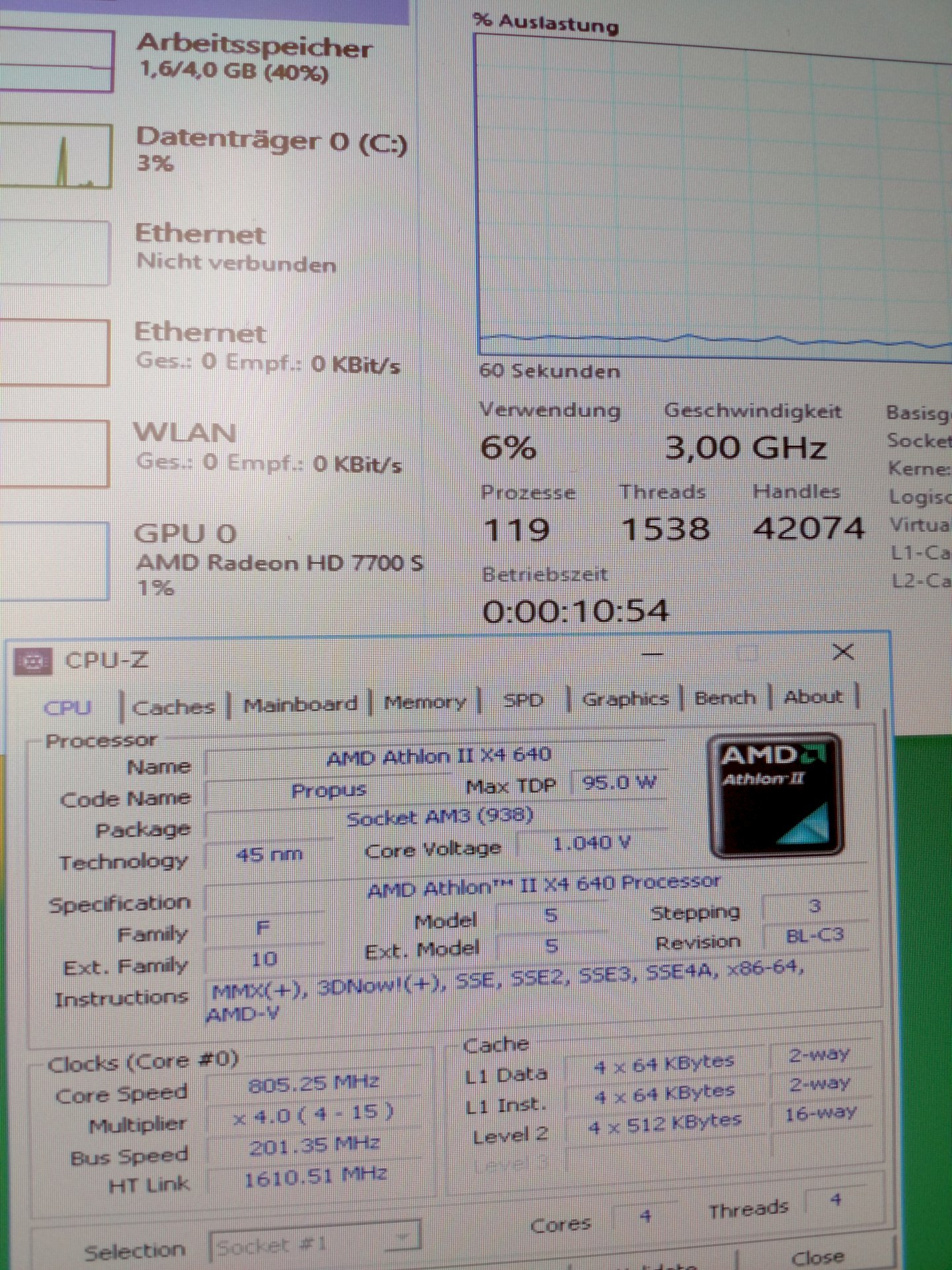Switch to the Graphics tab in CPU-Z

point(625,698)
